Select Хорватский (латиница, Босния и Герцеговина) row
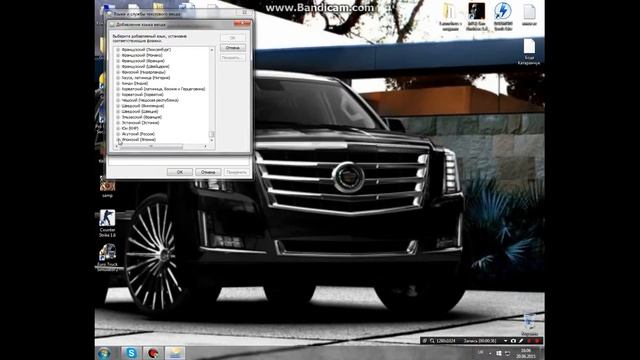 pyautogui.click(x=163, y=89)
